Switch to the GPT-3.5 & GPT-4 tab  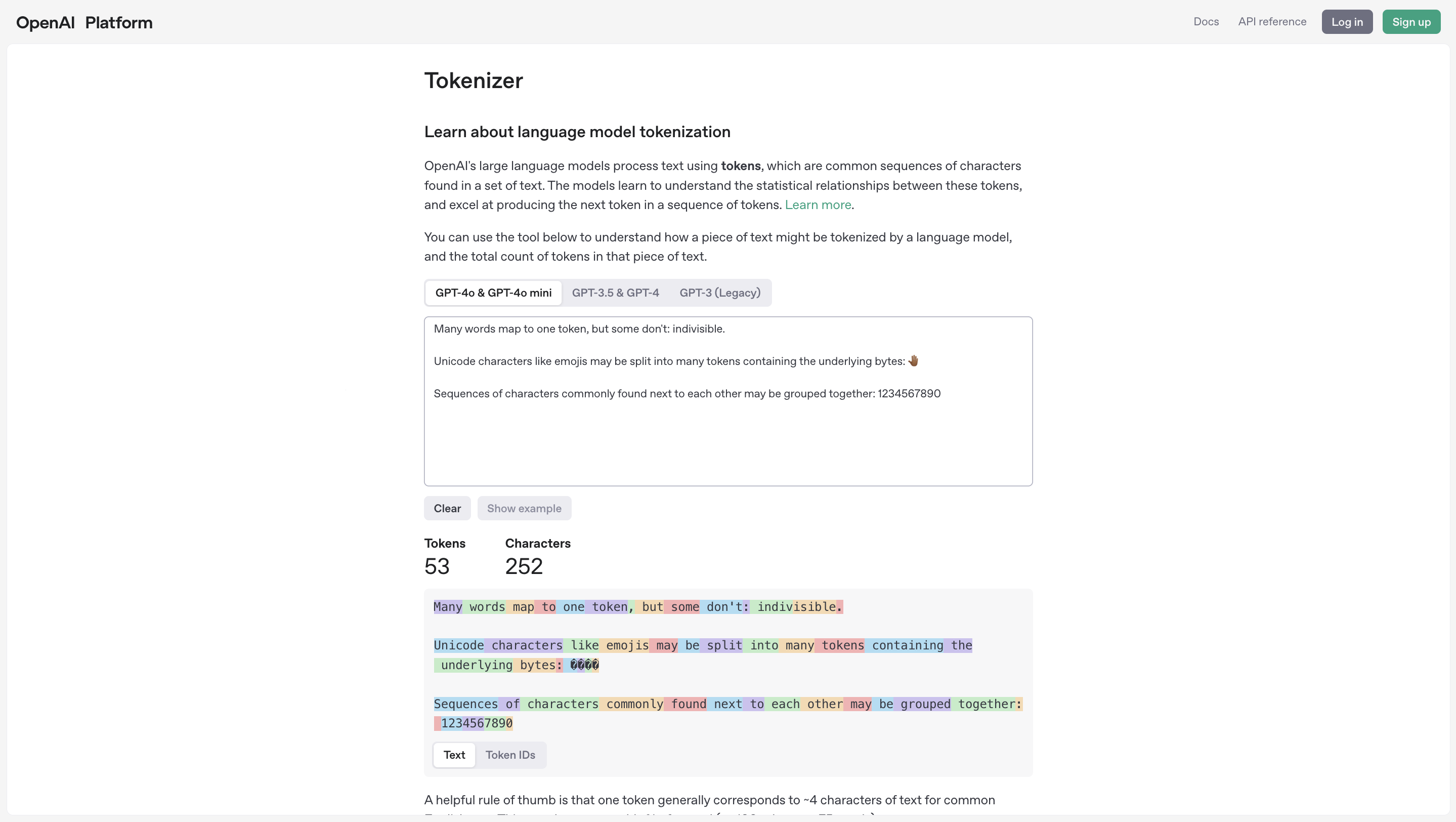click(615, 293)
